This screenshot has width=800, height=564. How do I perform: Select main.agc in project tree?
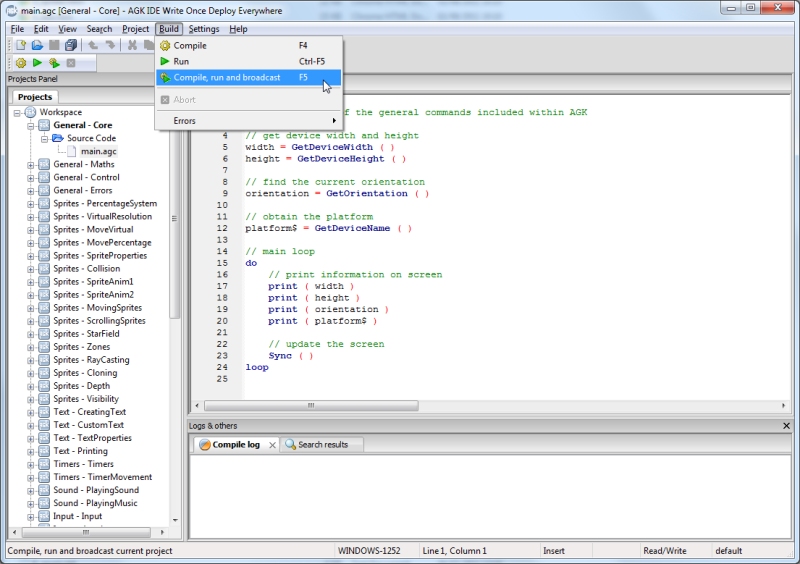98,151
